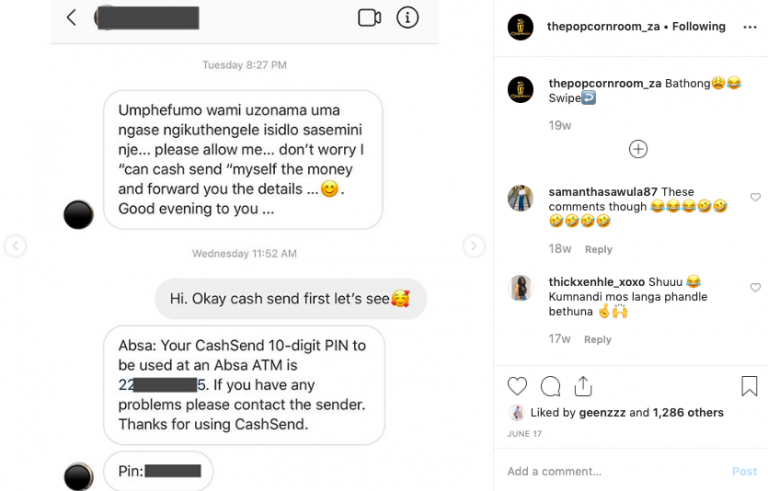Click the back arrow in chat header
768x491 pixels.
tap(71, 18)
